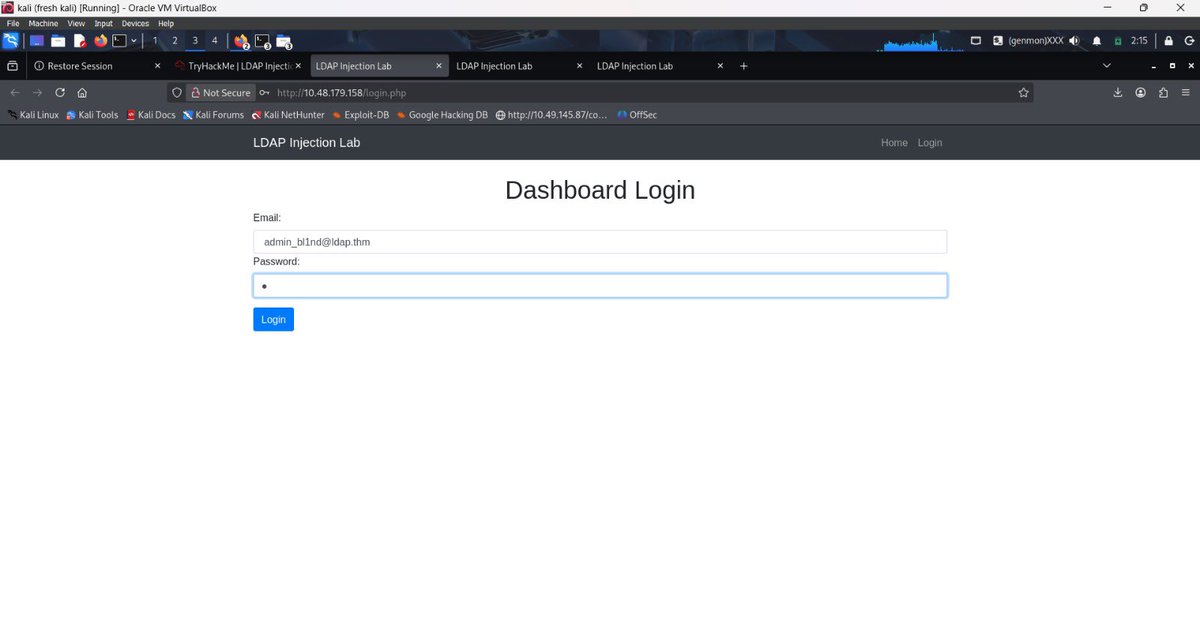1200x618 pixels.
Task: Go to the browser home page
Action: 82,92
